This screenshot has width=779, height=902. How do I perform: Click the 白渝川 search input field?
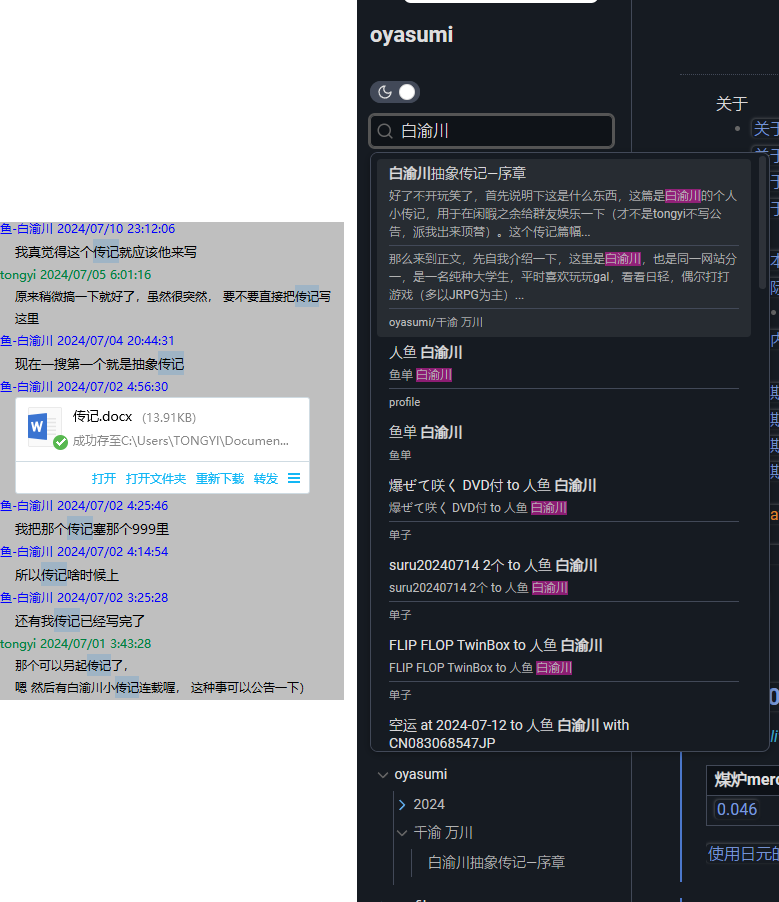500,131
